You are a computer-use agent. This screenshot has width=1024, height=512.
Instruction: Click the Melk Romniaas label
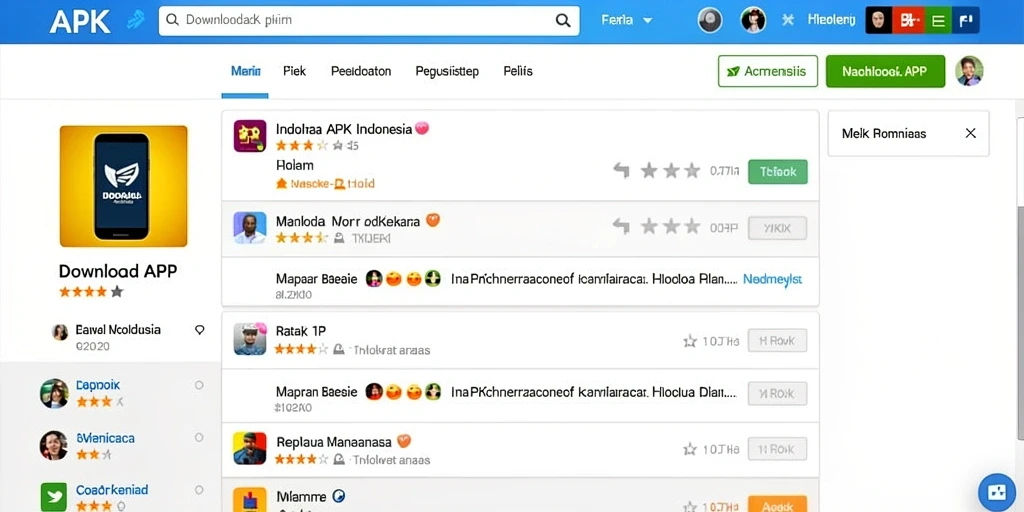click(x=884, y=133)
